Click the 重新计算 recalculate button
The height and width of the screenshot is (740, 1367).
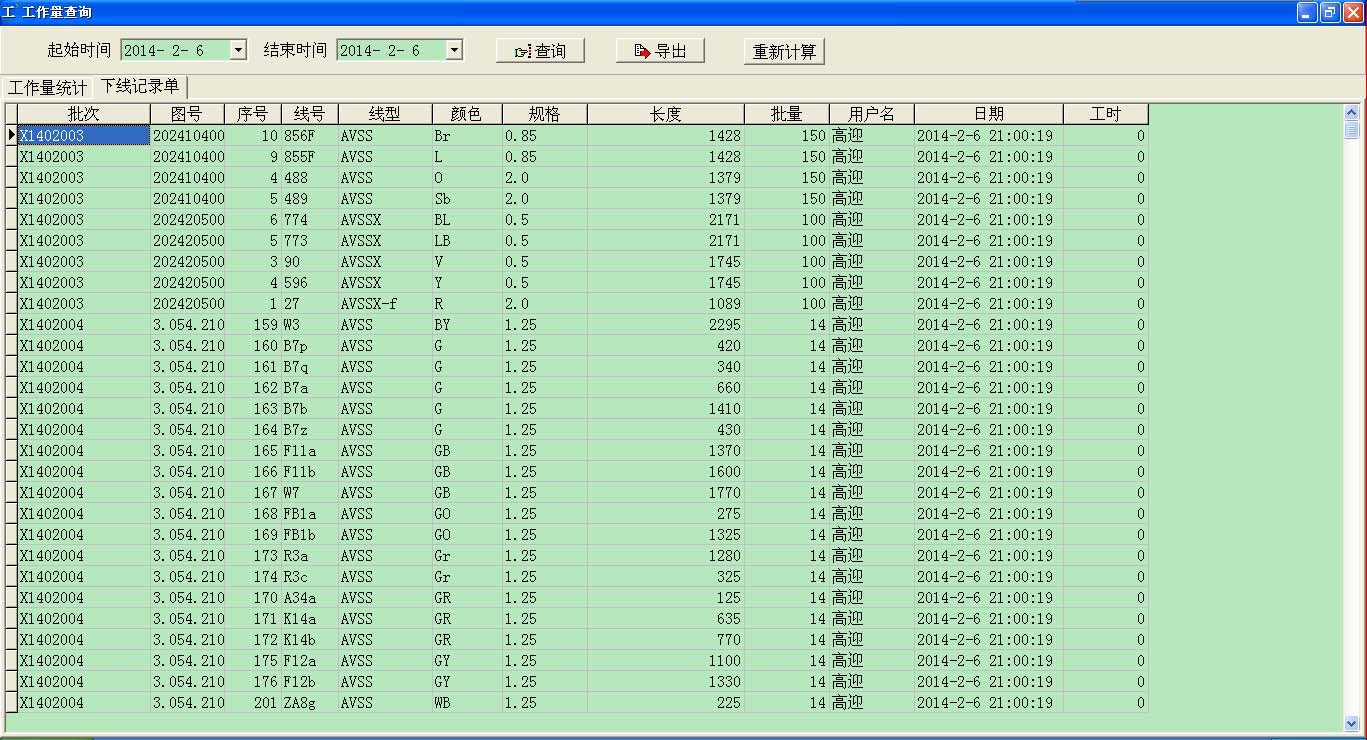(x=785, y=51)
